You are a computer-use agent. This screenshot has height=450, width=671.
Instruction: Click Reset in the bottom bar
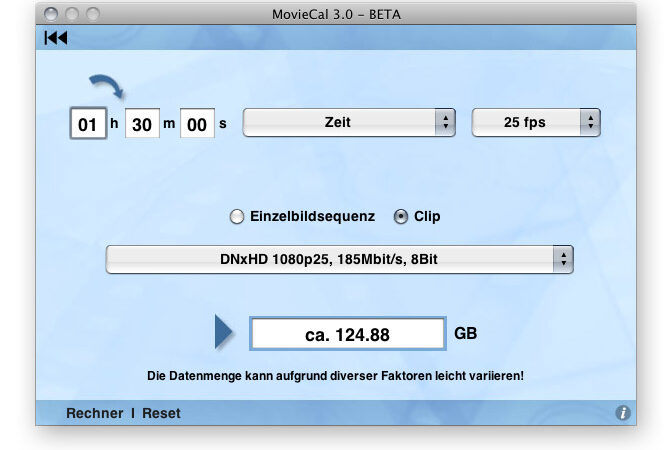[x=161, y=413]
